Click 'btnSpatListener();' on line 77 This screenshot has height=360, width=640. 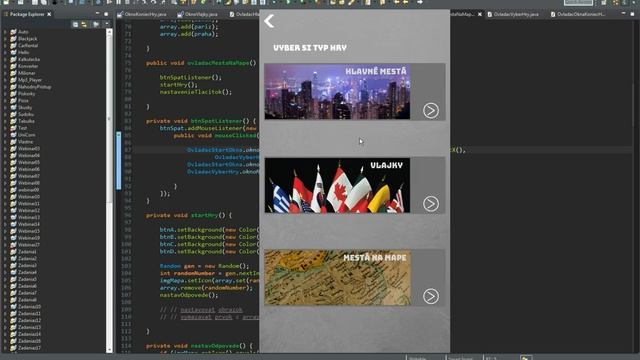click(191, 77)
